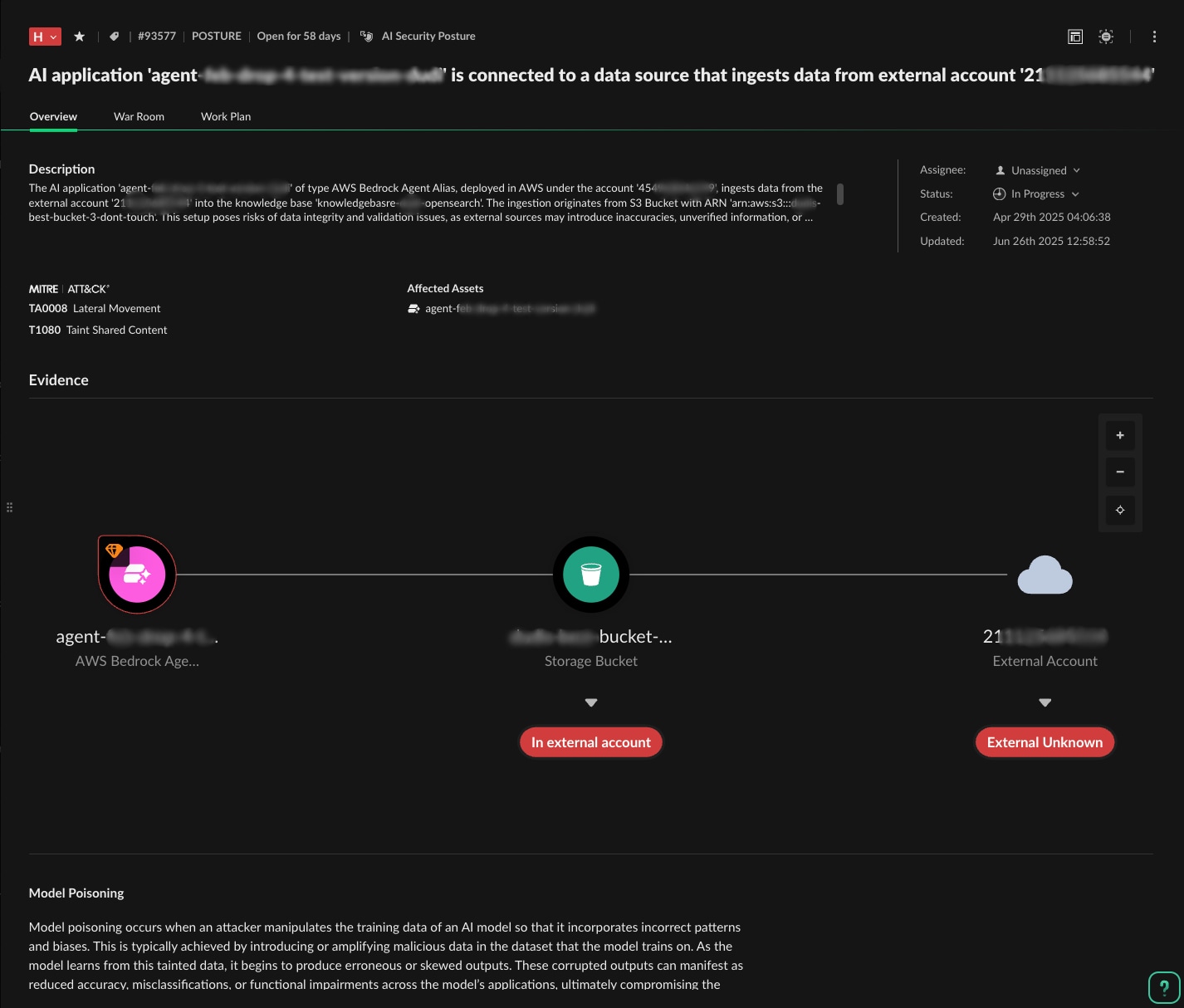
Task: Click the Open for 58 days text
Action: pyautogui.click(x=299, y=37)
